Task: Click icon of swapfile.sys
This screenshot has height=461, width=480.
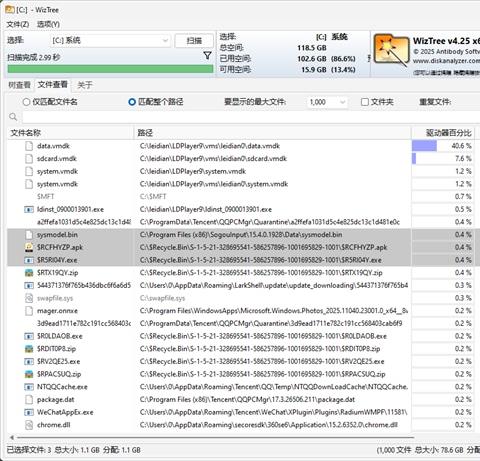Action: (29, 298)
